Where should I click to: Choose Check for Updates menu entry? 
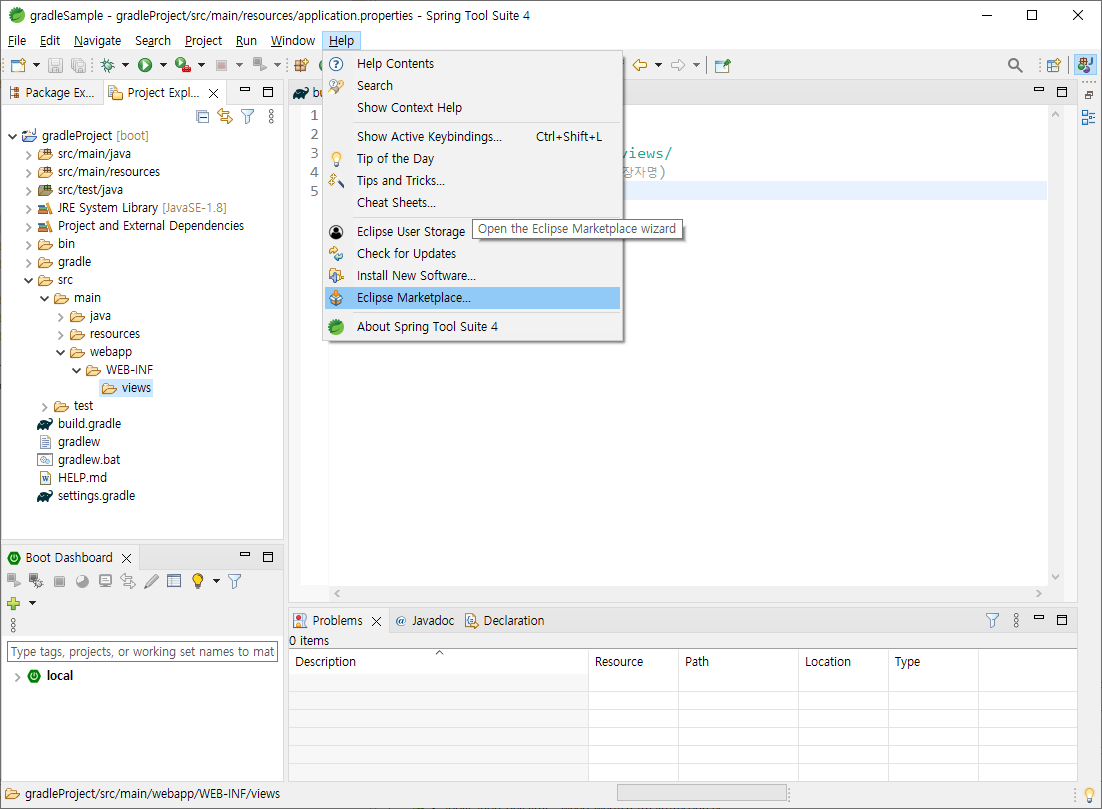coord(472,254)
